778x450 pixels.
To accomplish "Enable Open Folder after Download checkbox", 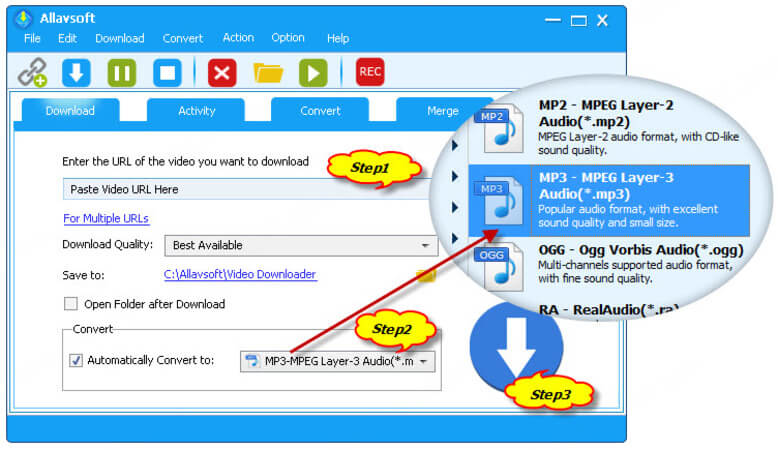I will (x=71, y=304).
